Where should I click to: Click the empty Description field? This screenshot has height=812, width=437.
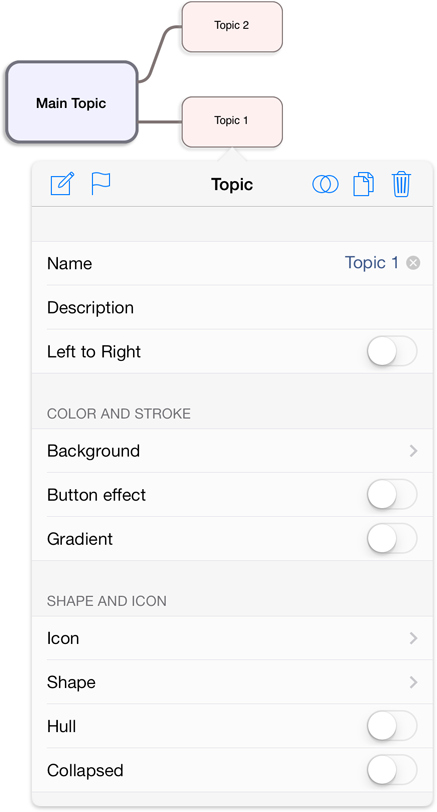coord(232,308)
